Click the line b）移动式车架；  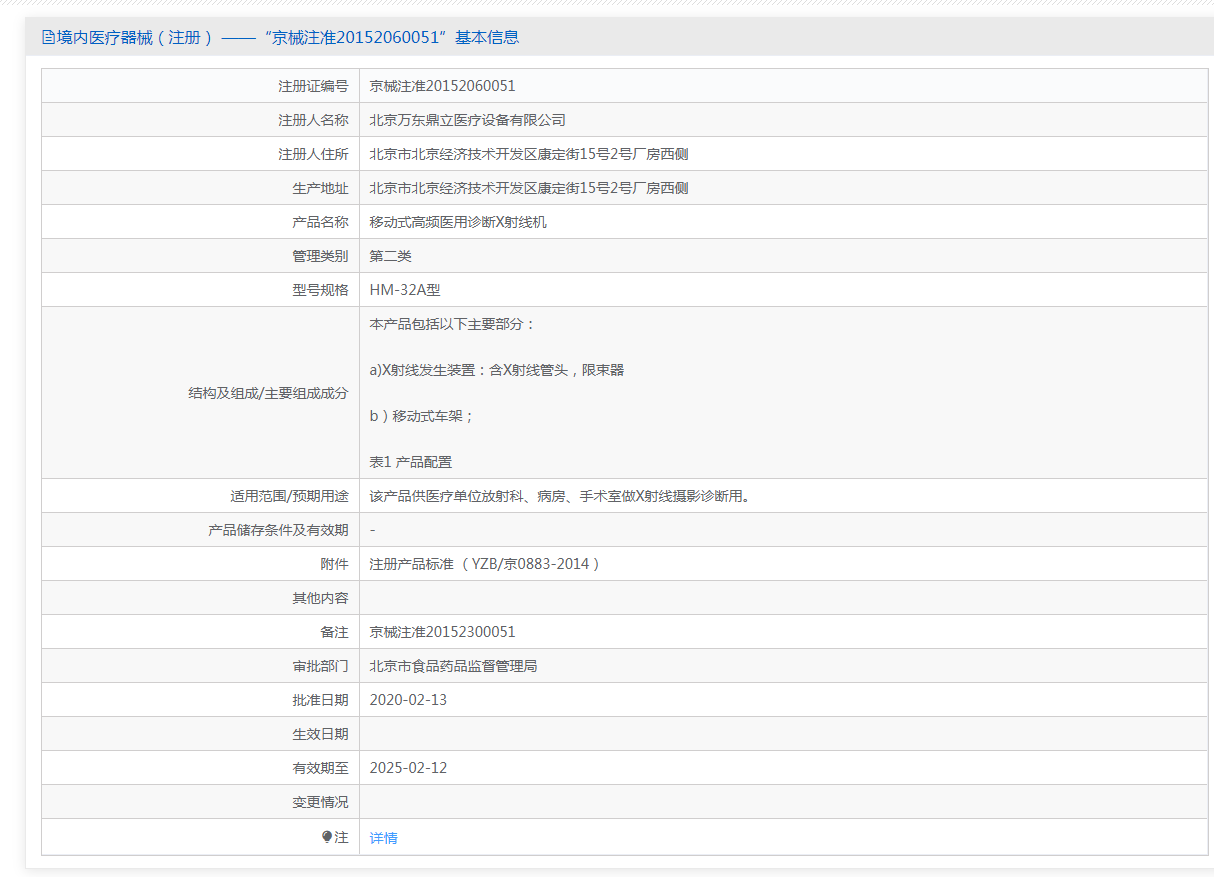click(x=422, y=416)
